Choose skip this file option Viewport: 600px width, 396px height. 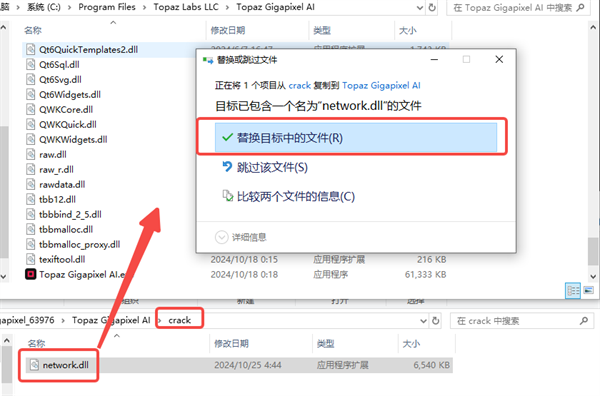tap(272, 167)
